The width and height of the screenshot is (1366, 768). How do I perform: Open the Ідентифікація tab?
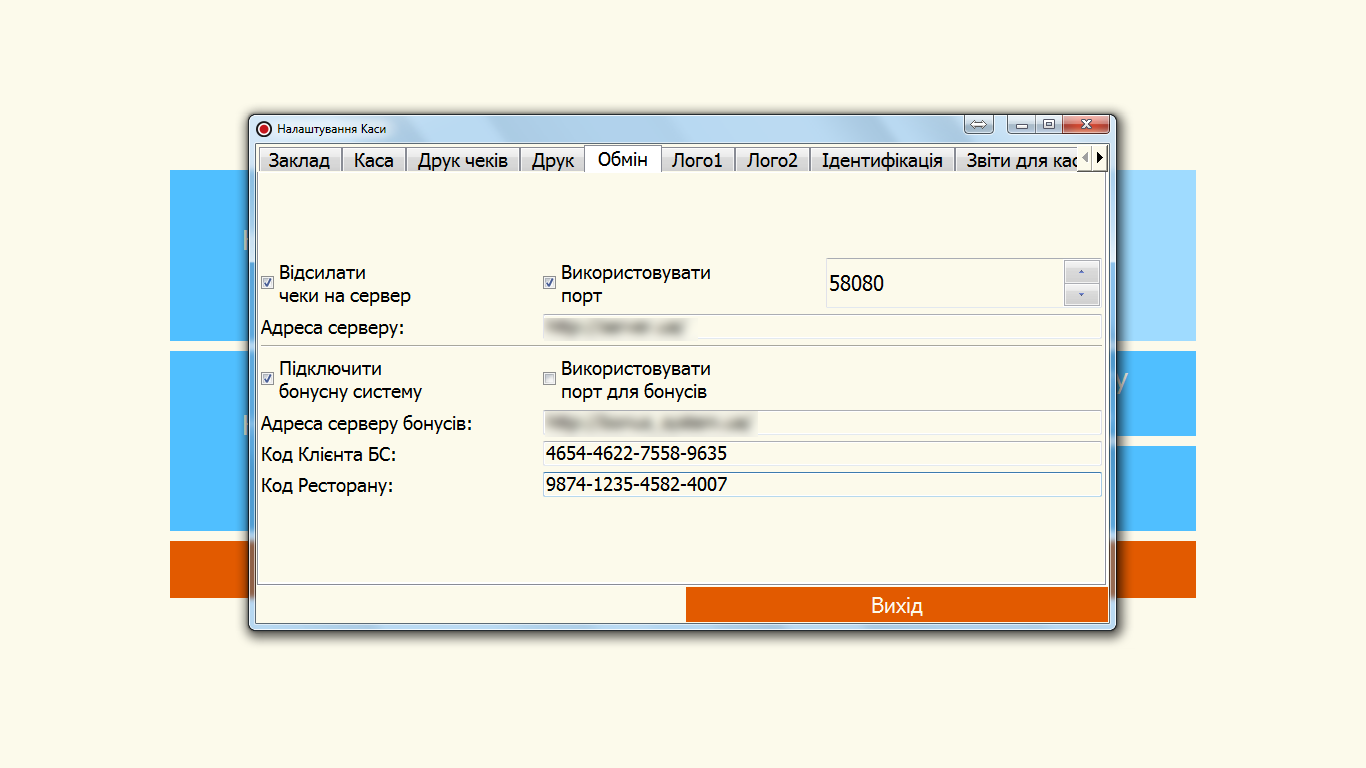(881, 161)
